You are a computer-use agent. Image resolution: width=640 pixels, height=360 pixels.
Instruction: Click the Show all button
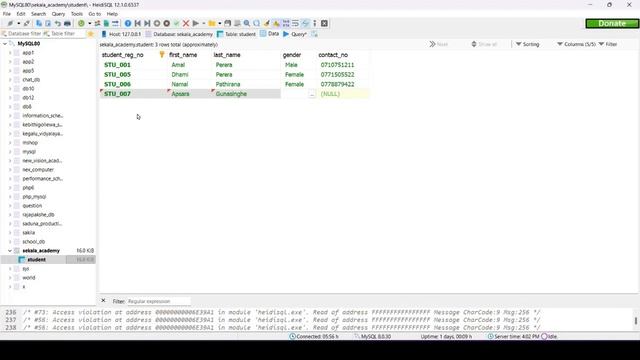[484, 44]
